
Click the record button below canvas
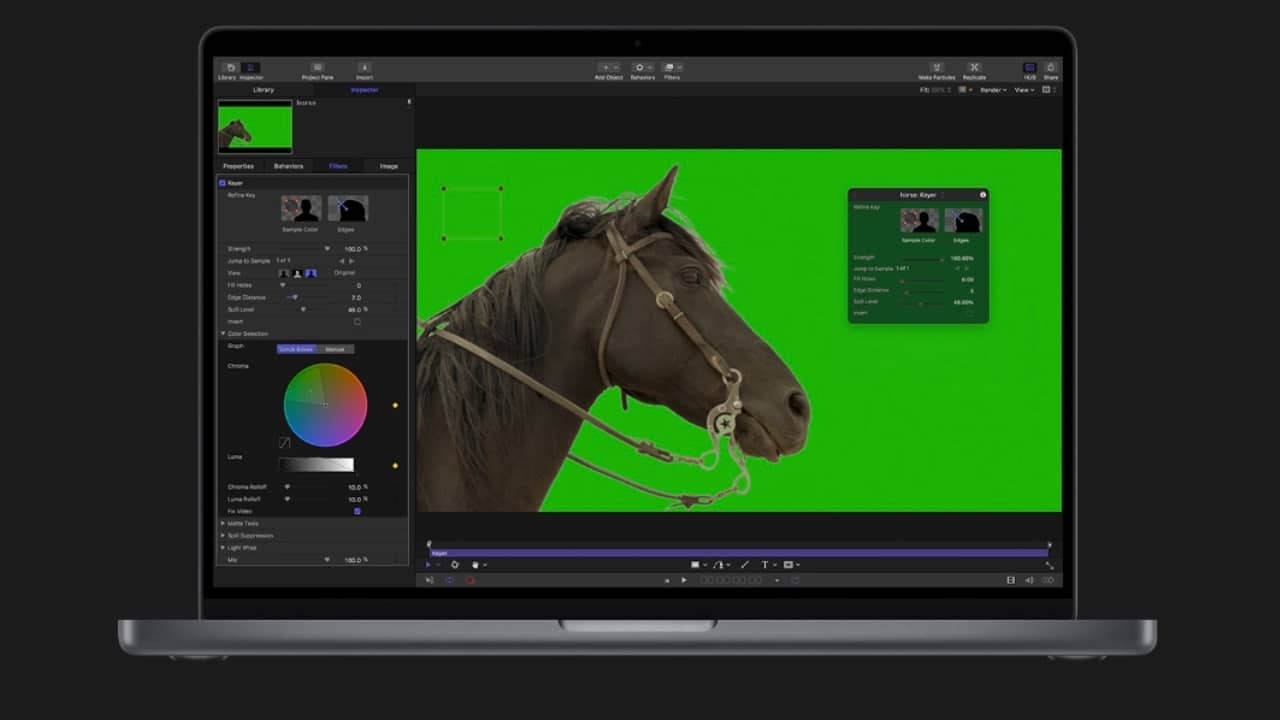469,580
